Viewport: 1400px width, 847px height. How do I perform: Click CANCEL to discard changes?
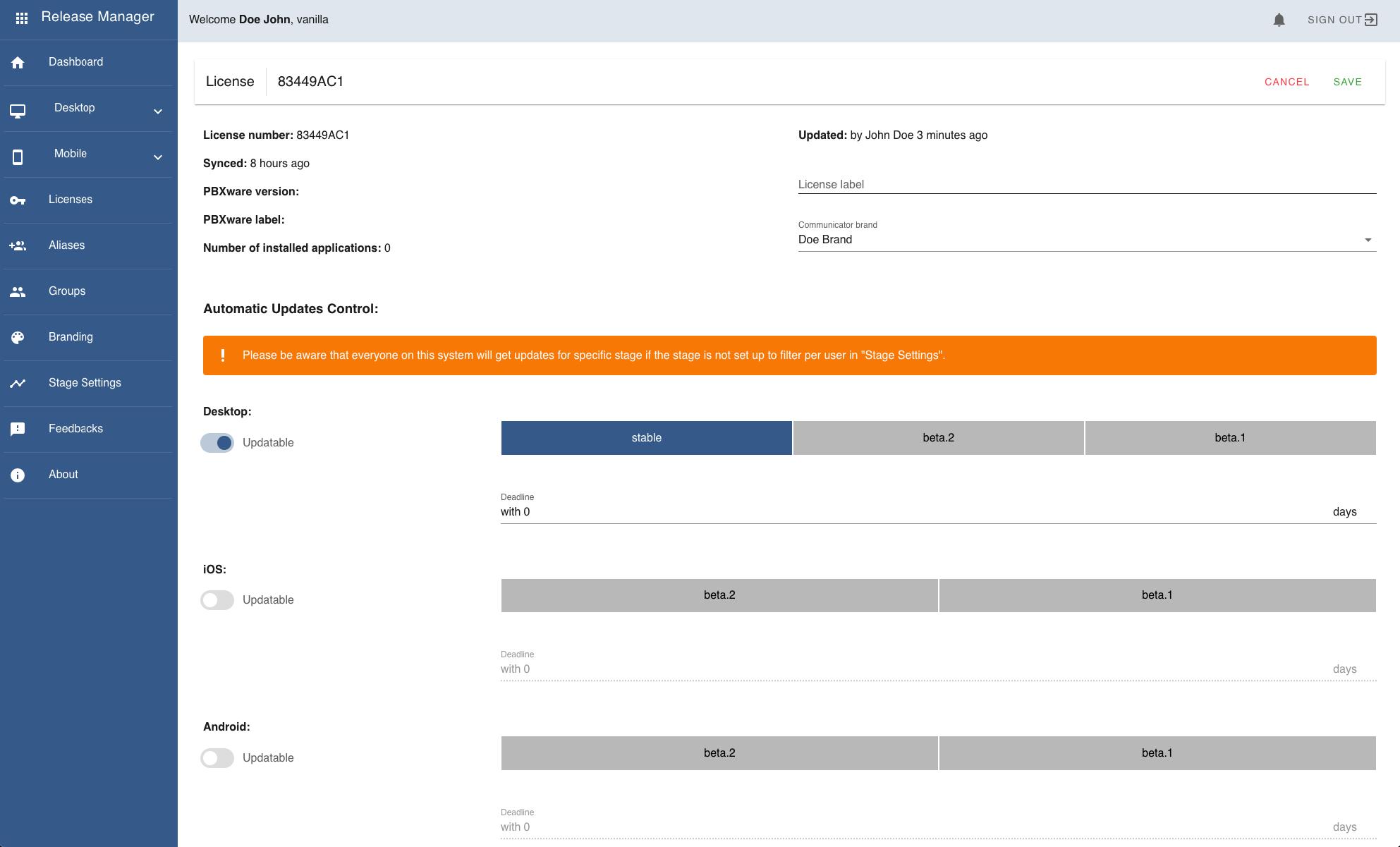click(x=1287, y=81)
